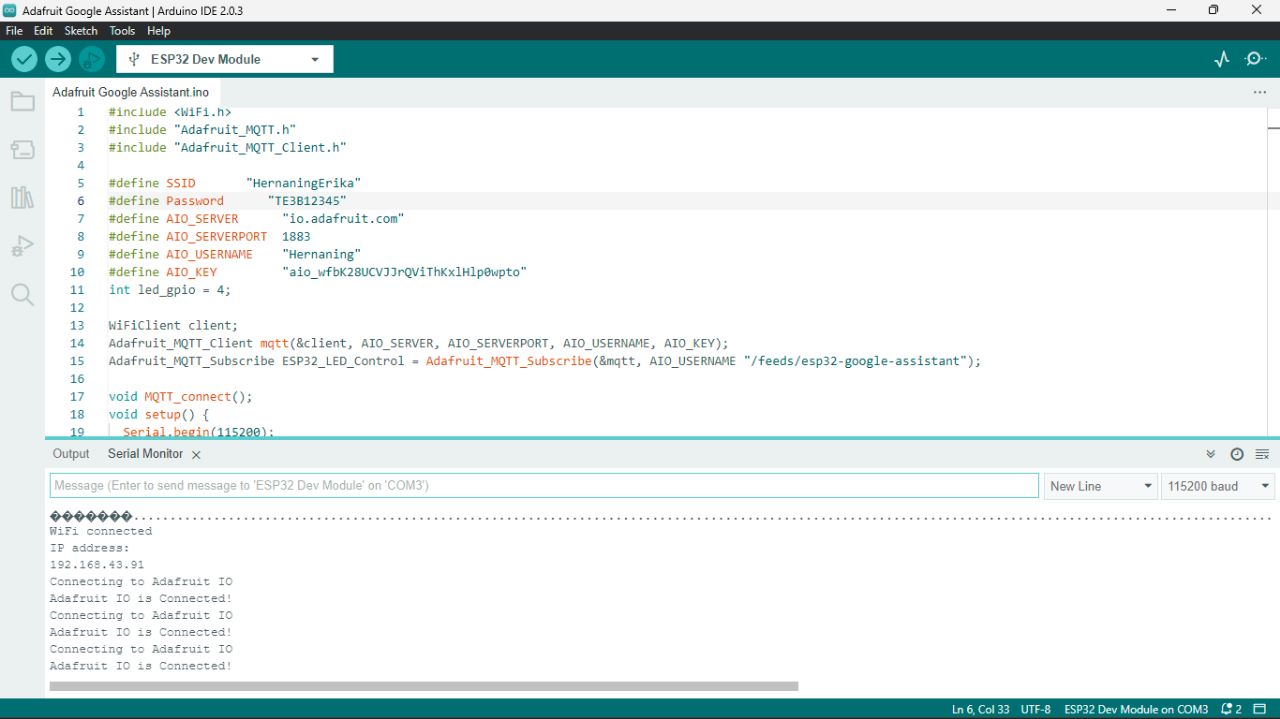Open the Help menu
The width and height of the screenshot is (1280, 719).
pos(159,31)
